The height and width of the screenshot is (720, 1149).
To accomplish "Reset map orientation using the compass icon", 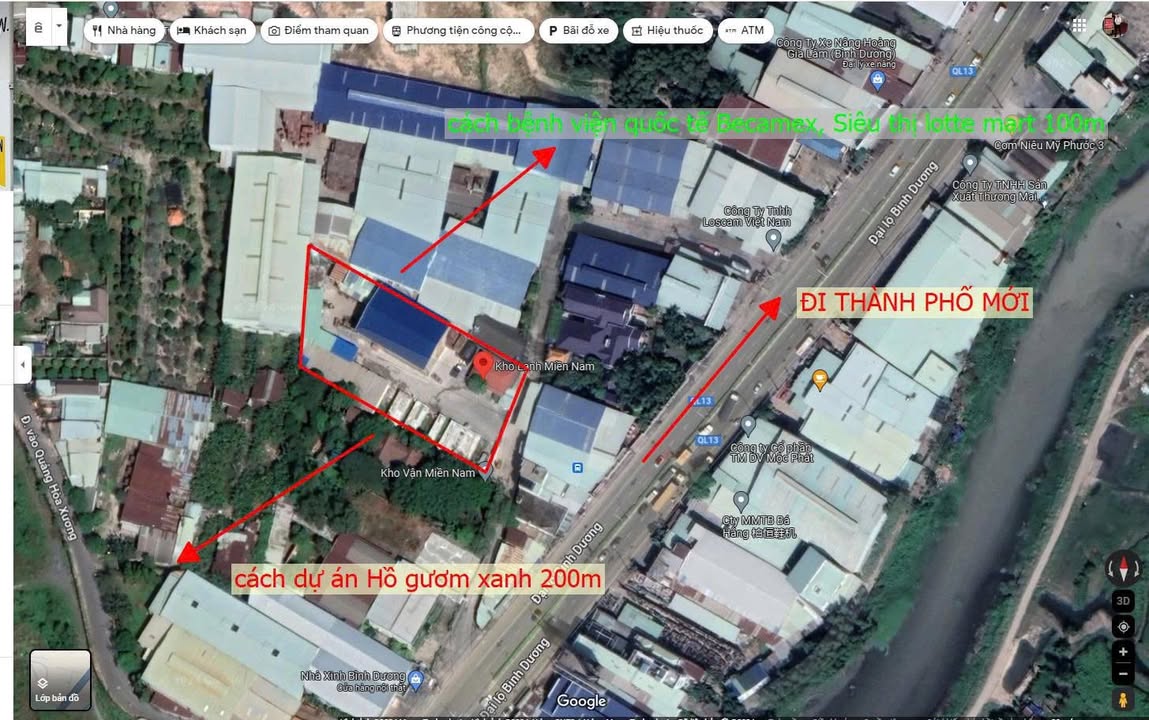I will (x=1124, y=568).
